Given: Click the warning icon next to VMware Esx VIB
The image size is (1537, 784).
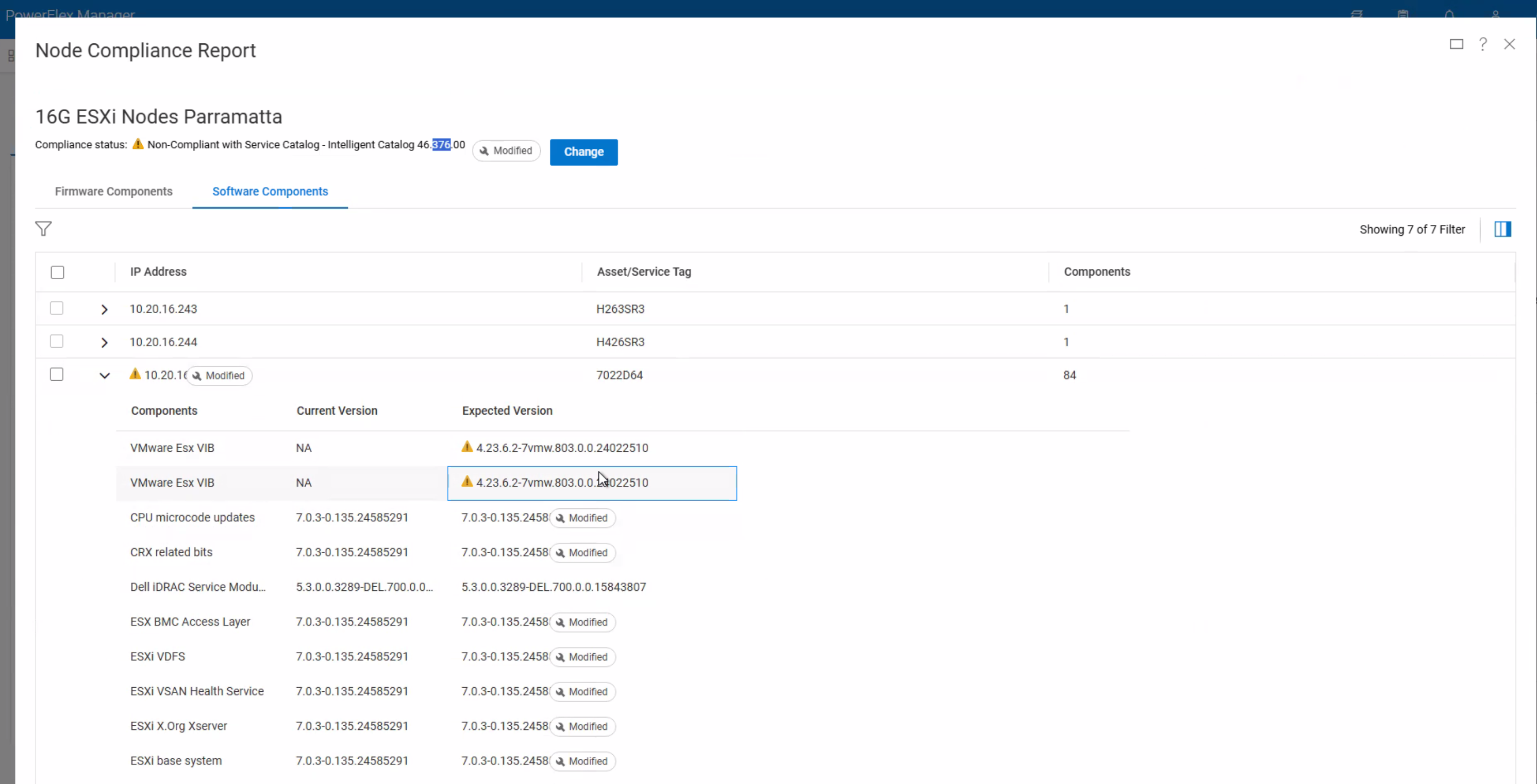Looking at the screenshot, I should [467, 447].
